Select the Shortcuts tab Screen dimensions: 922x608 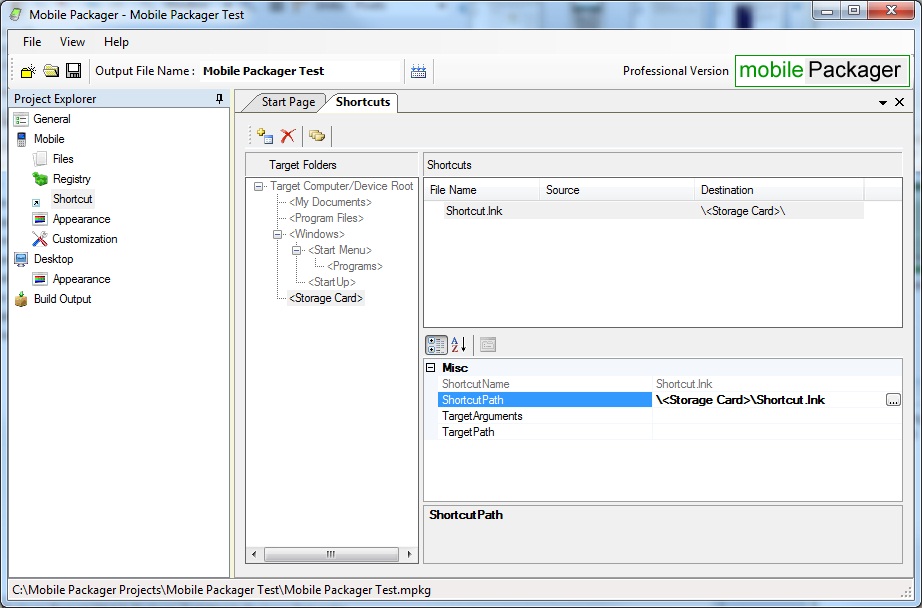pyautogui.click(x=363, y=102)
